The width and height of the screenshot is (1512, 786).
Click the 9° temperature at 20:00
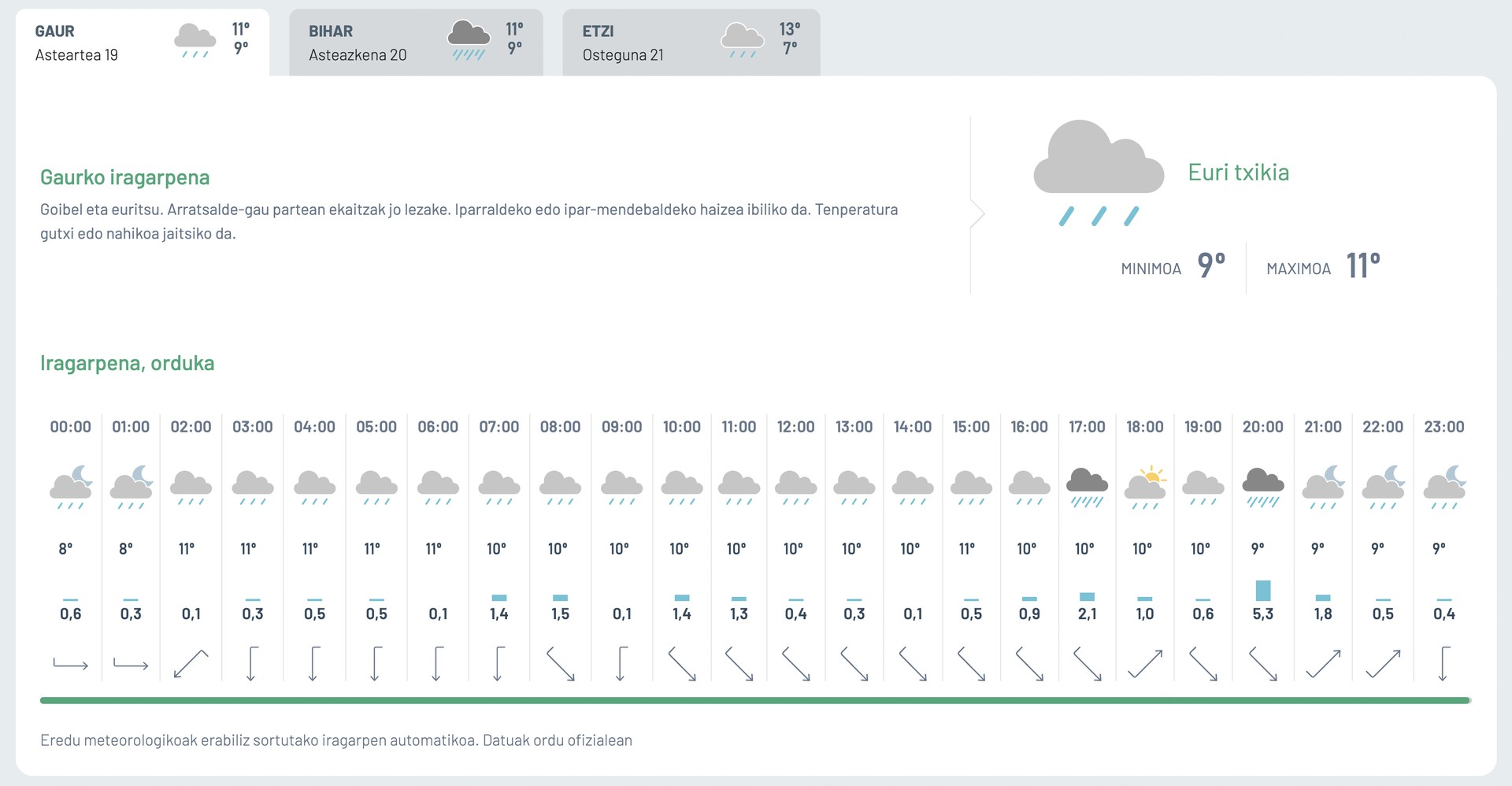1258,549
